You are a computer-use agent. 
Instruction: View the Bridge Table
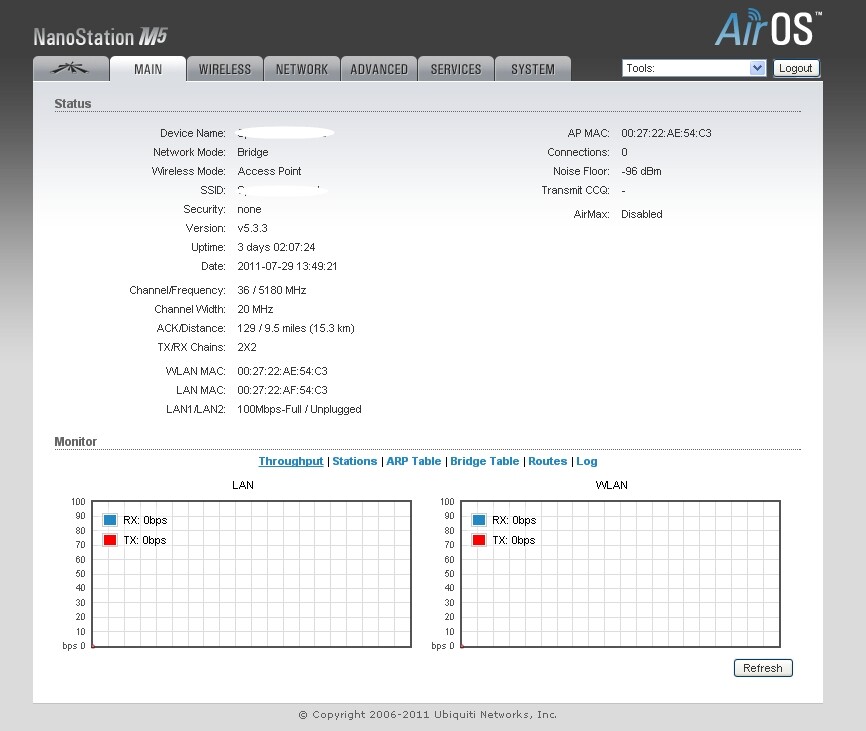pyautogui.click(x=484, y=461)
